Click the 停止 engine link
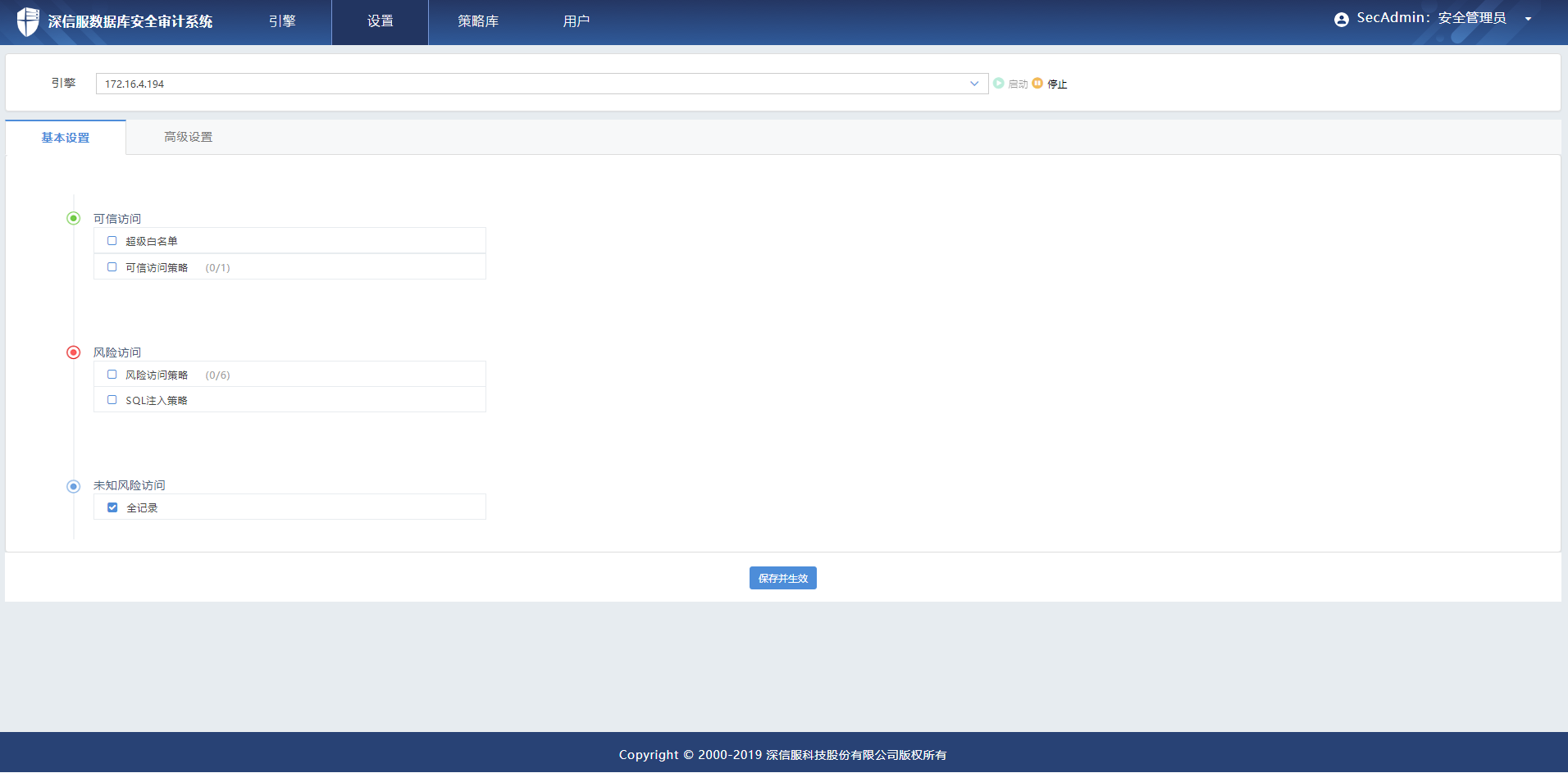 tap(1057, 84)
